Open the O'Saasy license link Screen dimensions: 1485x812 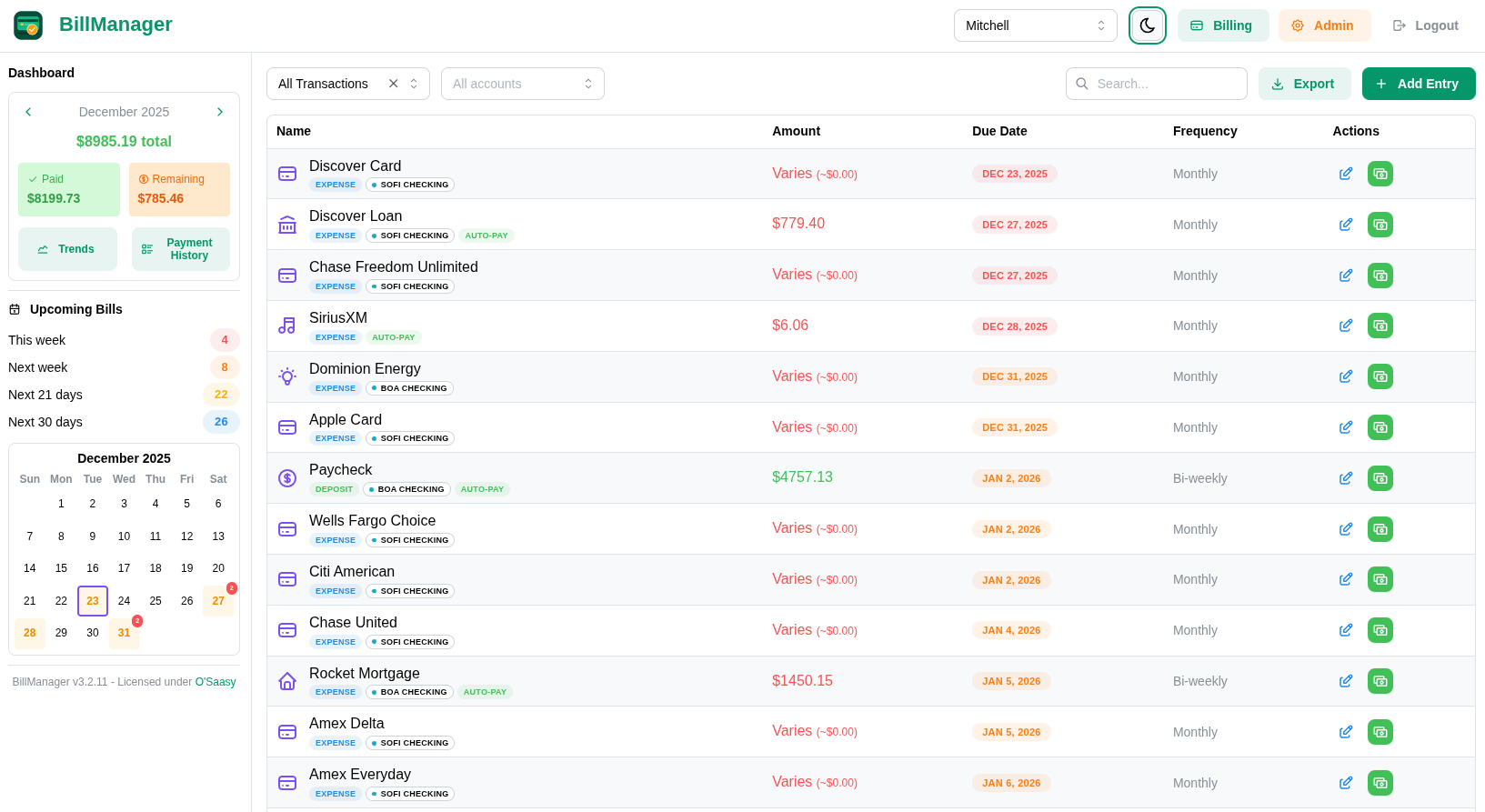216,682
